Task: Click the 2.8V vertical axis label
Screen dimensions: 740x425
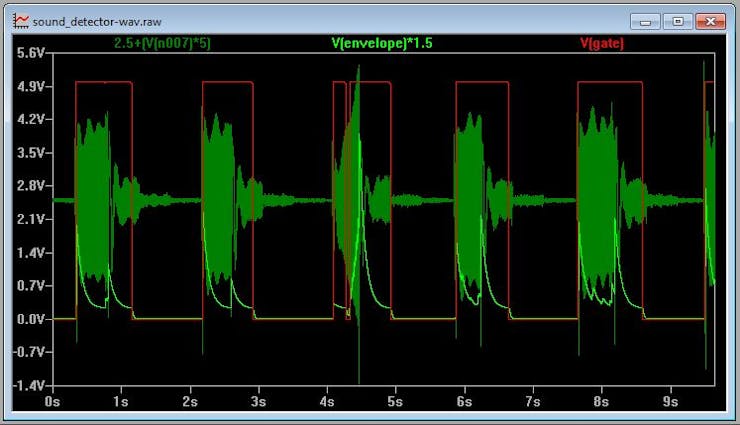Action: coord(30,185)
